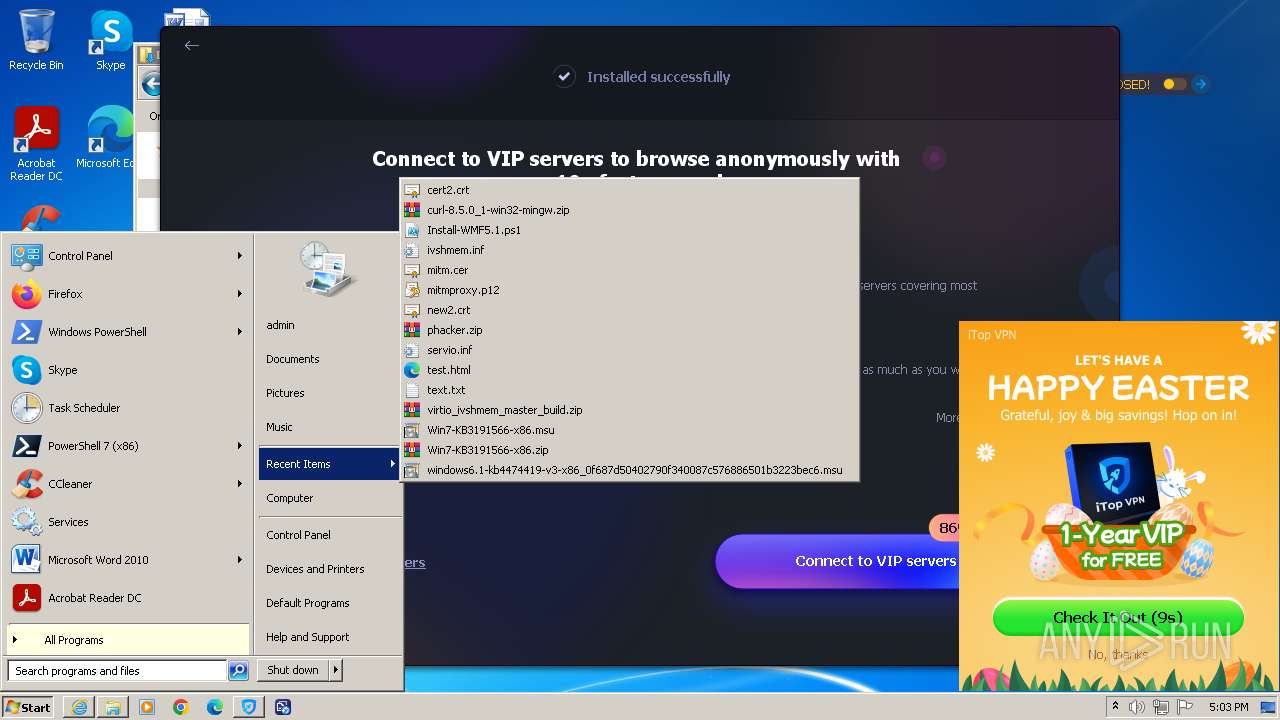Open Recycle Bin on the desktop
The image size is (1280, 720).
click(x=36, y=40)
